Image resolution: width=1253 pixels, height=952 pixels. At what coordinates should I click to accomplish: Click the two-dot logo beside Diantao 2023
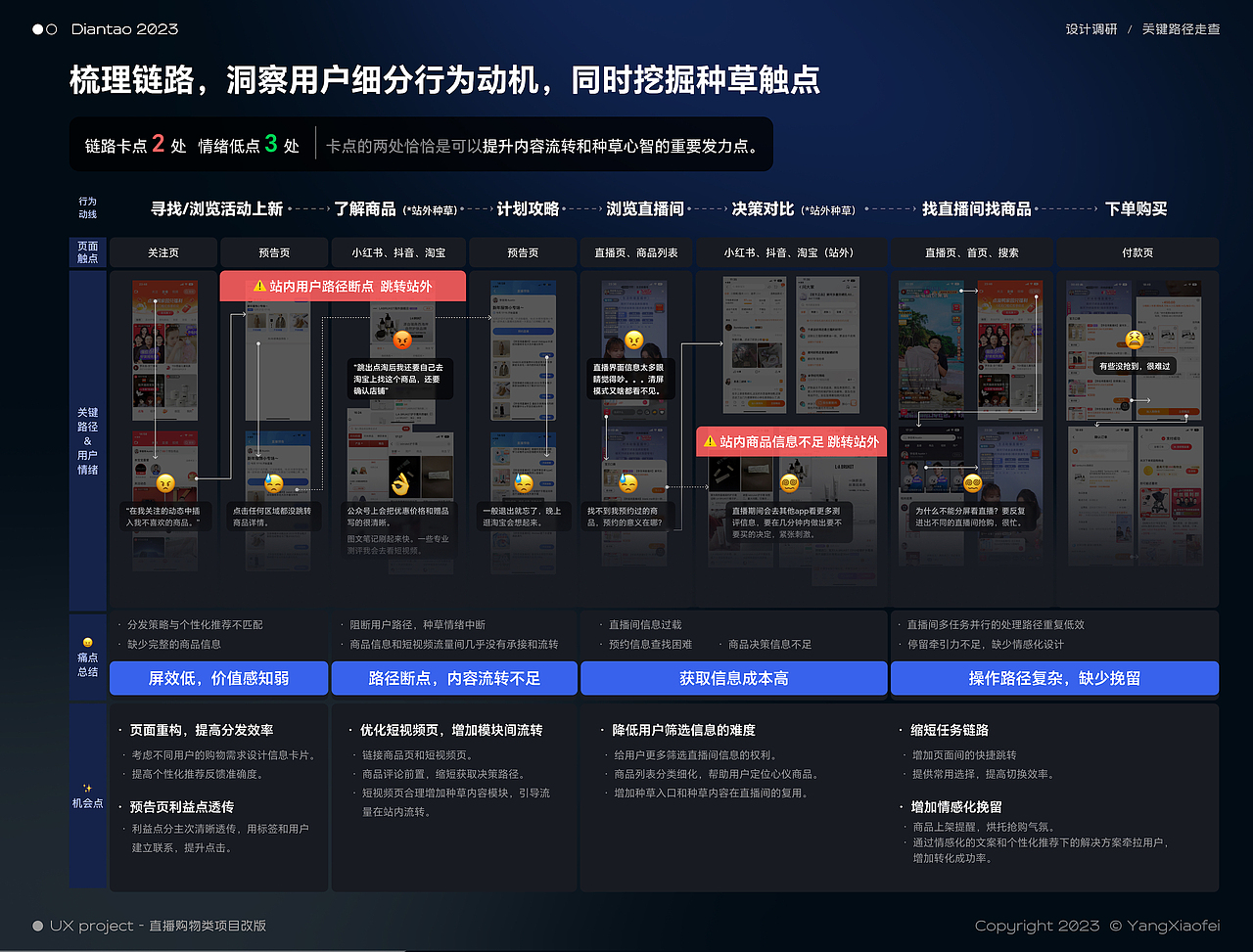tap(45, 29)
